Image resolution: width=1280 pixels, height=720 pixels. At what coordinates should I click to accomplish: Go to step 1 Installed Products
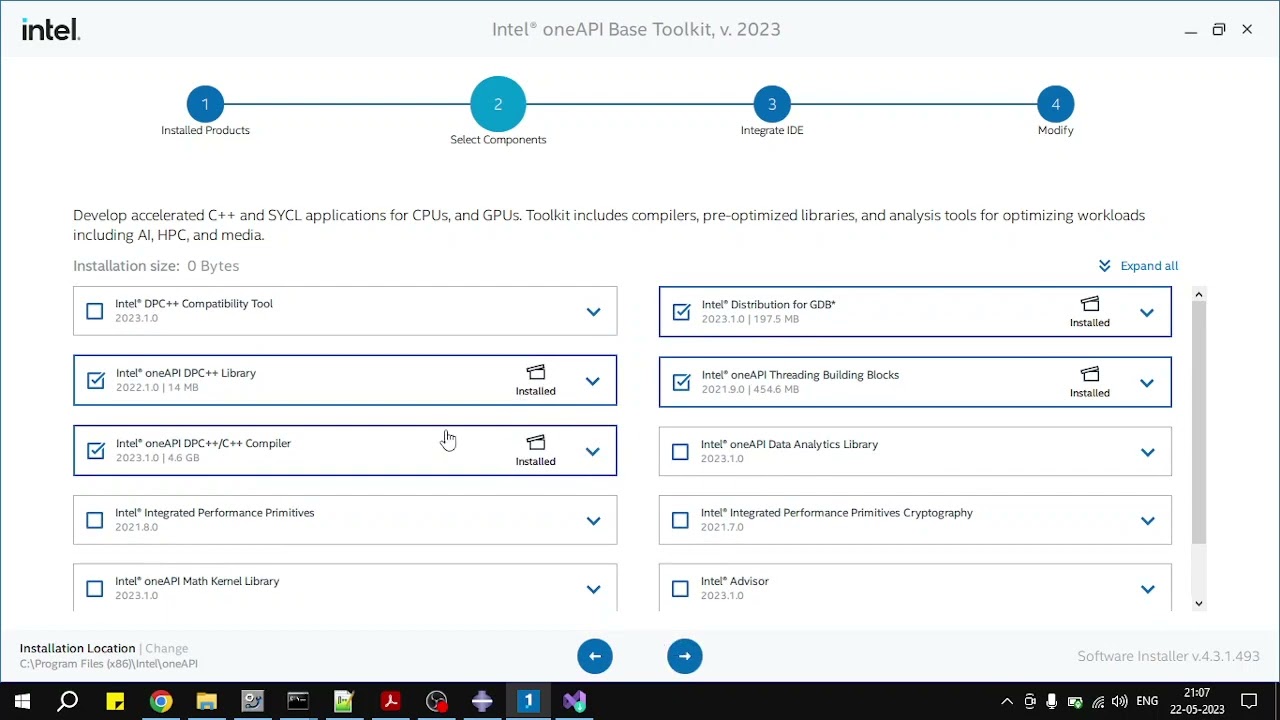[x=205, y=104]
